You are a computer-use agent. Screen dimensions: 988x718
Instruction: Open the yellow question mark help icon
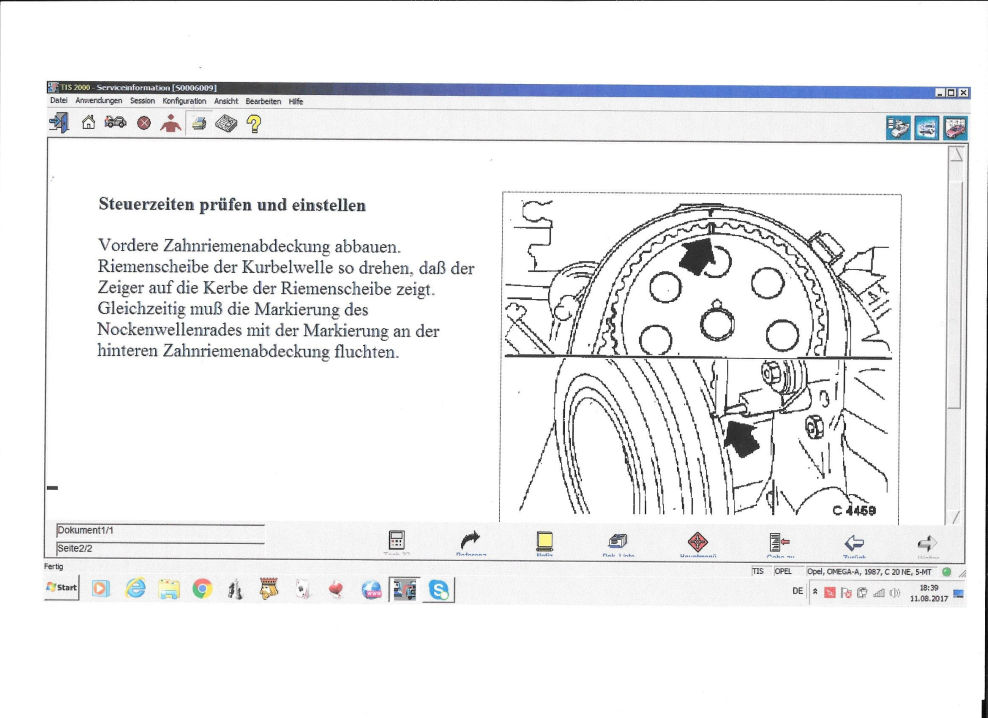(254, 123)
